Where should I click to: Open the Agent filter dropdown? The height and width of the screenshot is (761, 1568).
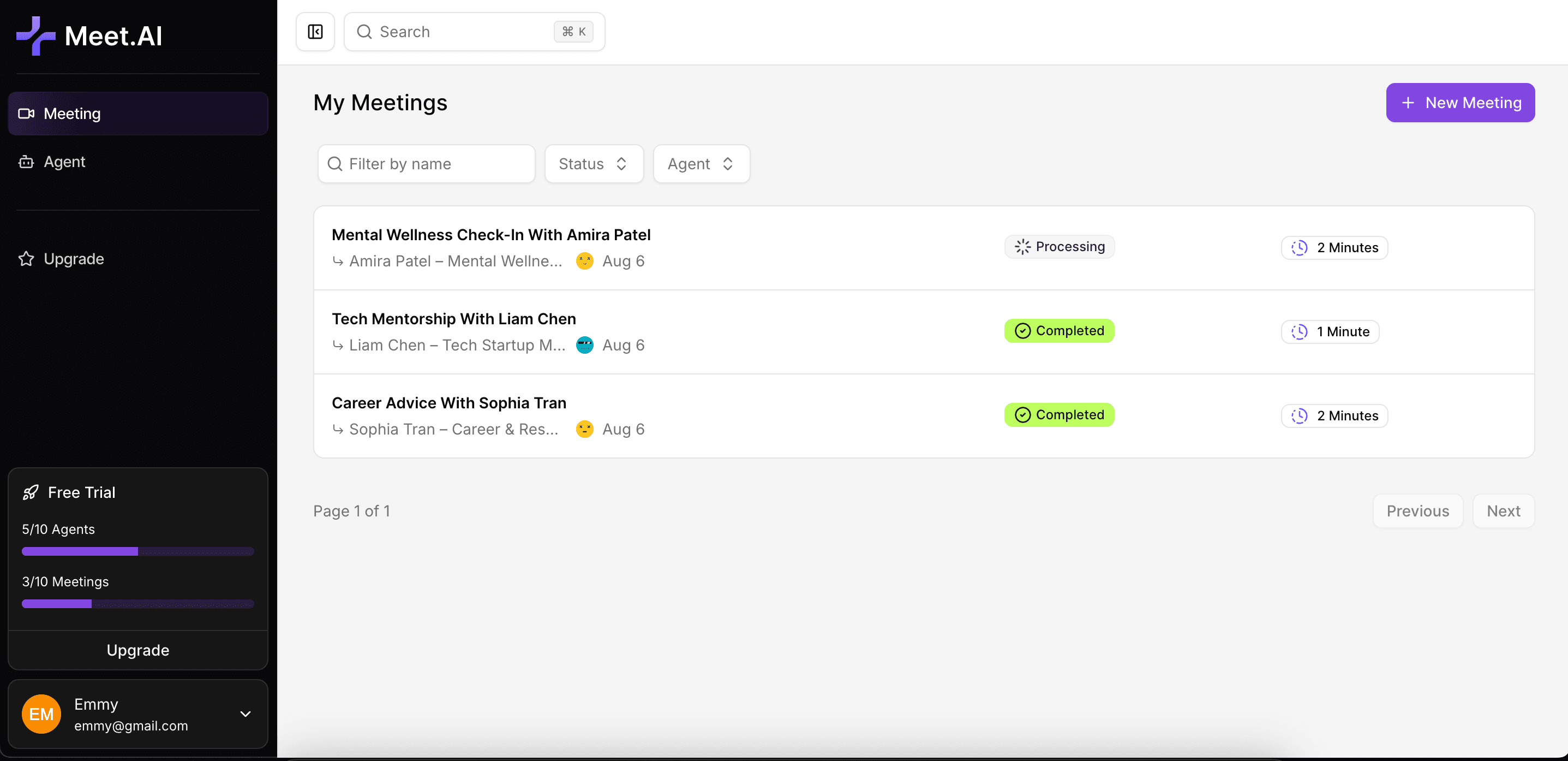[x=701, y=164]
